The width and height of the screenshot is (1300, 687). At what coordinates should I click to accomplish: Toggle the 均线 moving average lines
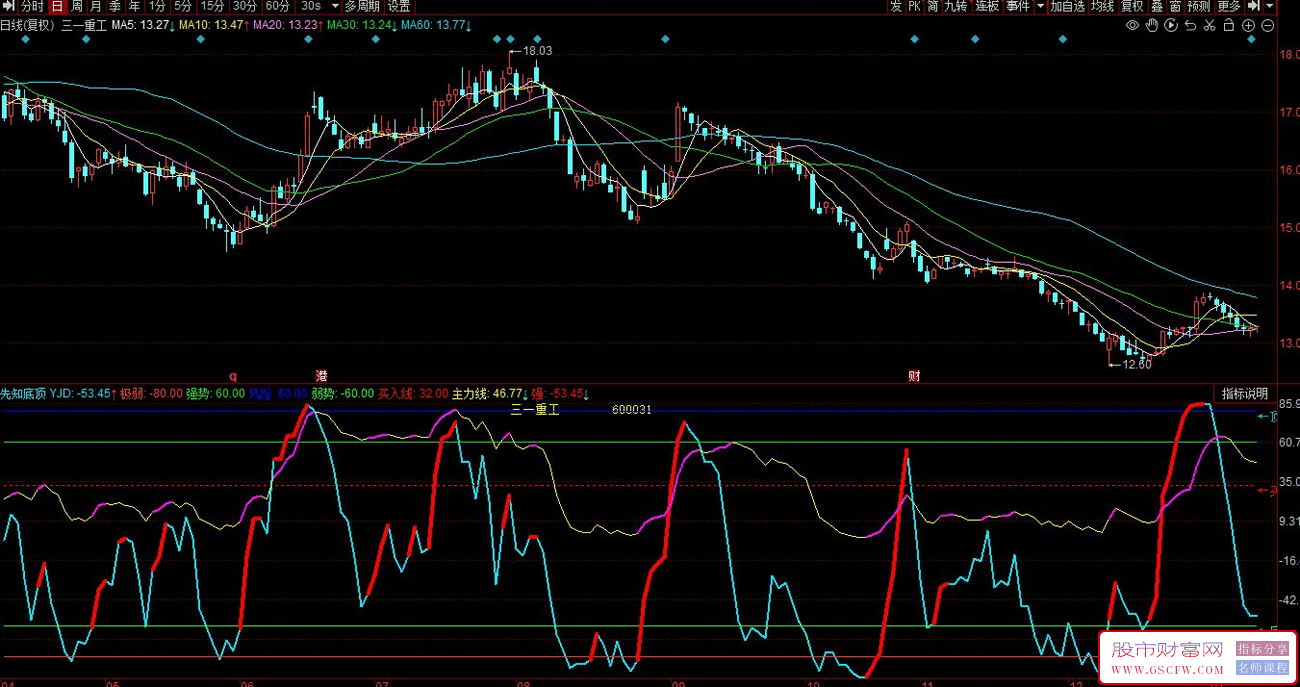point(1103,6)
